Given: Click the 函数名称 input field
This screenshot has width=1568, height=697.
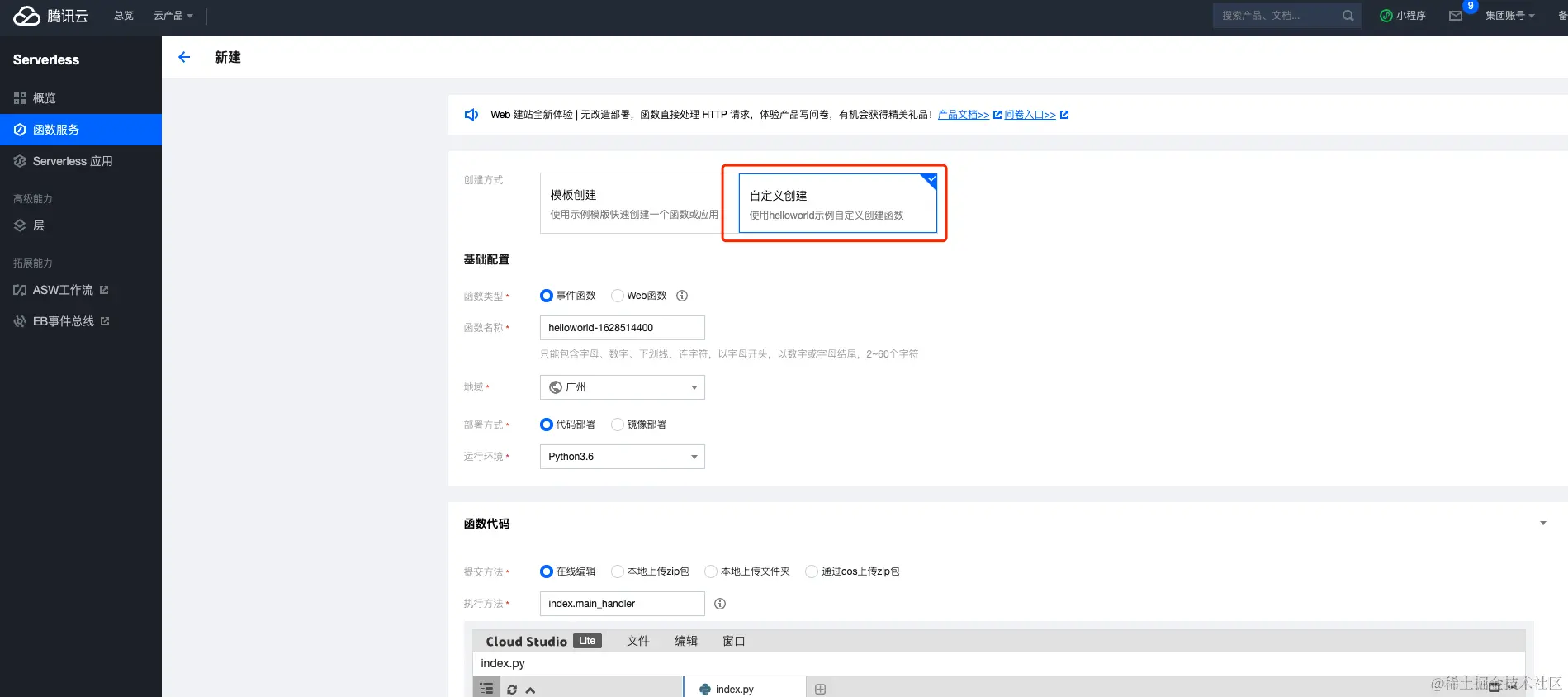Looking at the screenshot, I should tap(623, 328).
